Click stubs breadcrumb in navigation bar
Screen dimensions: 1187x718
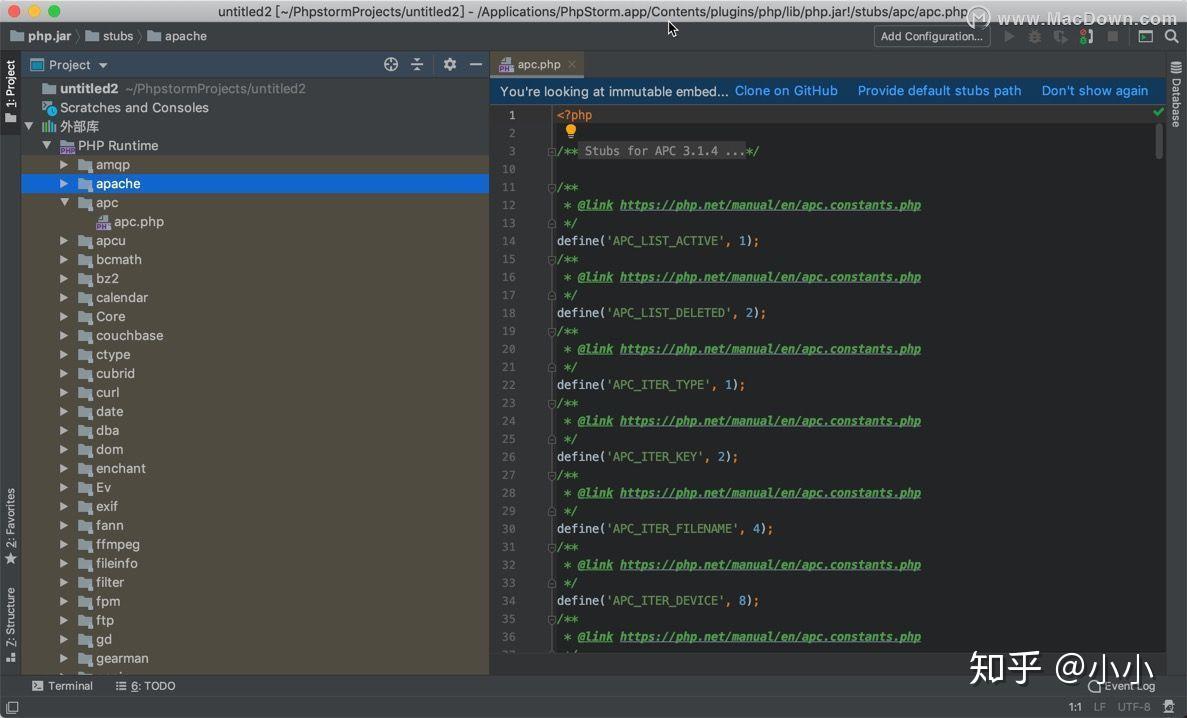pos(109,36)
